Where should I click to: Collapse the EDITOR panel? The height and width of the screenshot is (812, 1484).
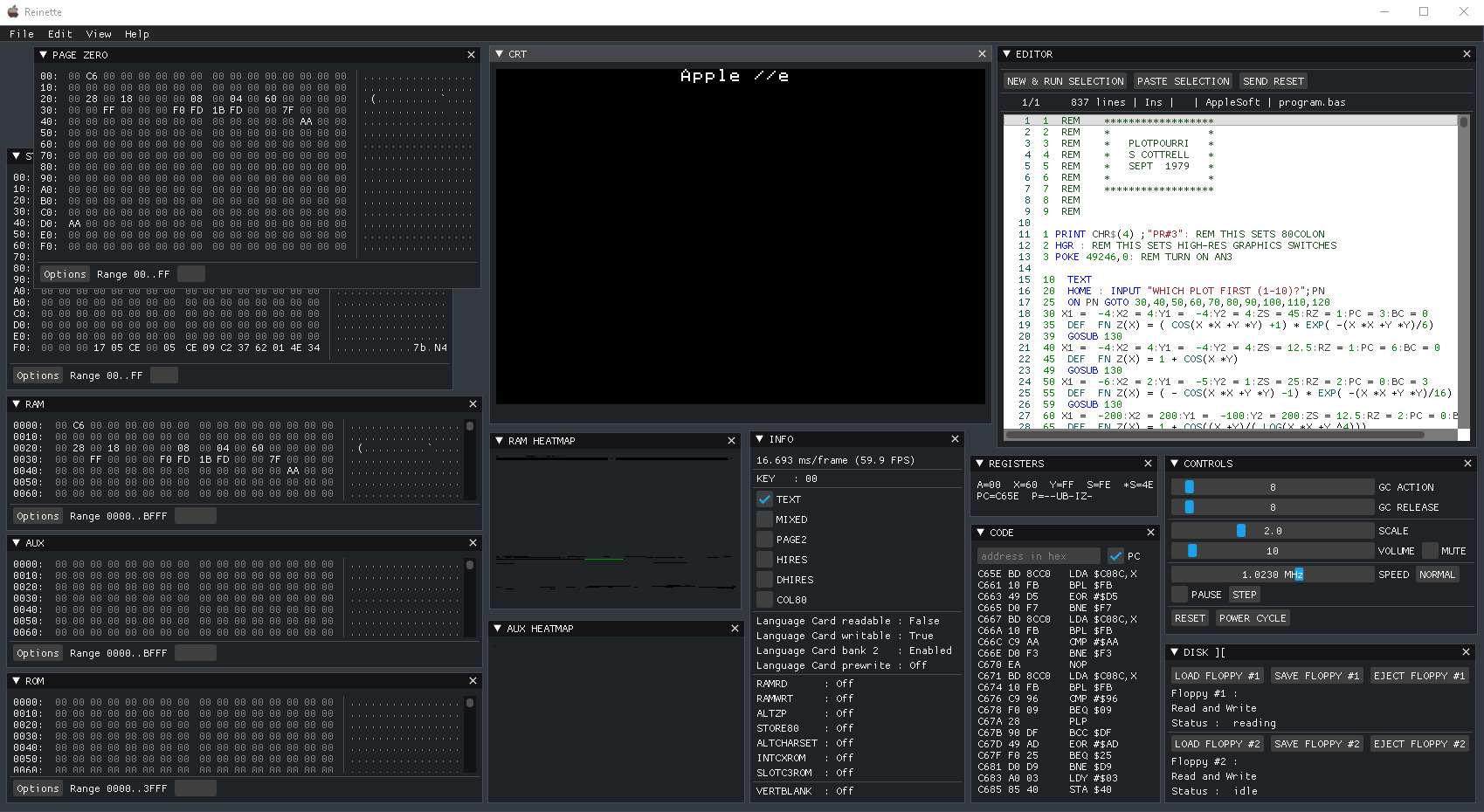tap(1007, 54)
